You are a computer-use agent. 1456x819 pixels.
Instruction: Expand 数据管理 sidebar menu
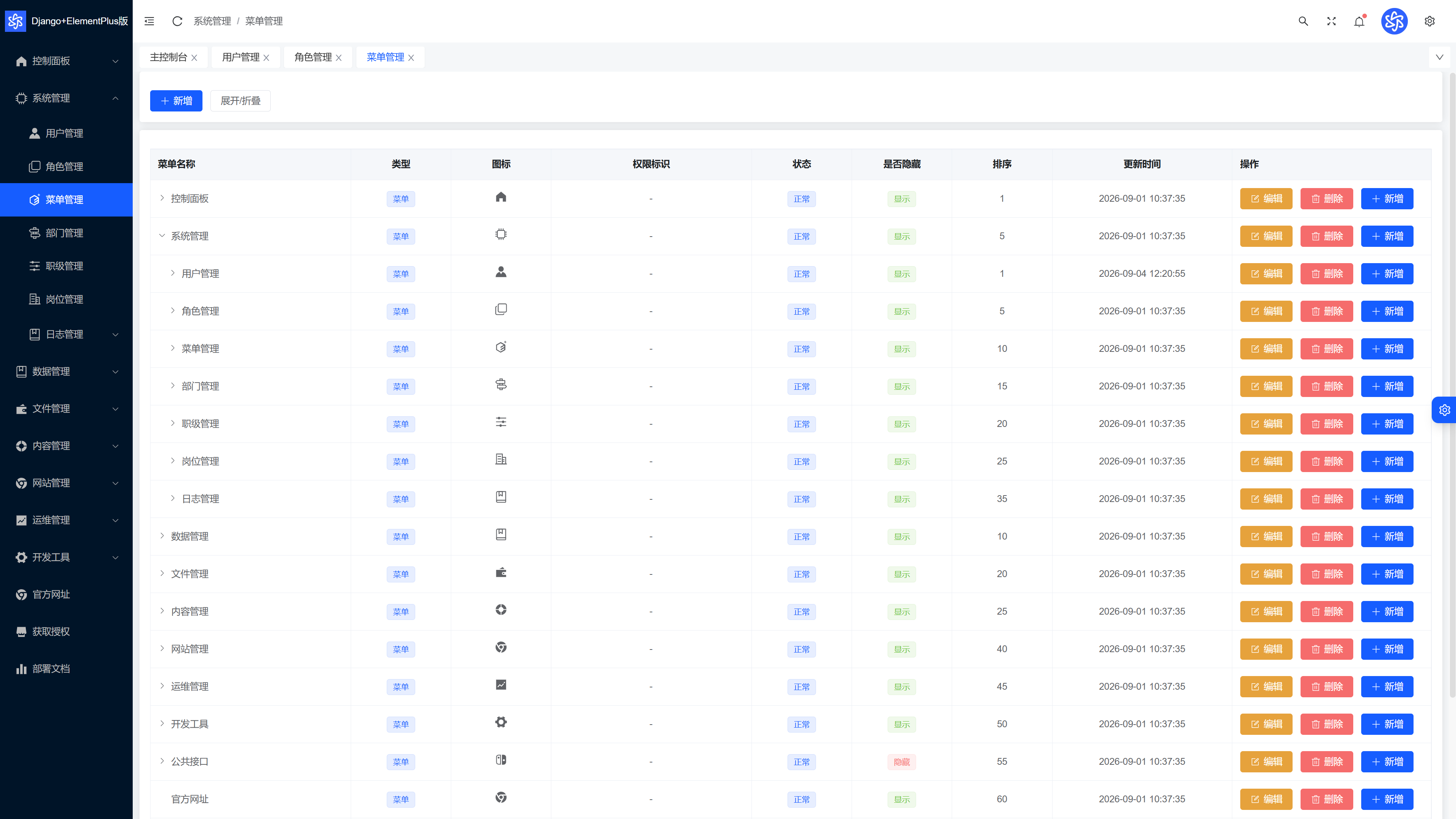(x=66, y=371)
